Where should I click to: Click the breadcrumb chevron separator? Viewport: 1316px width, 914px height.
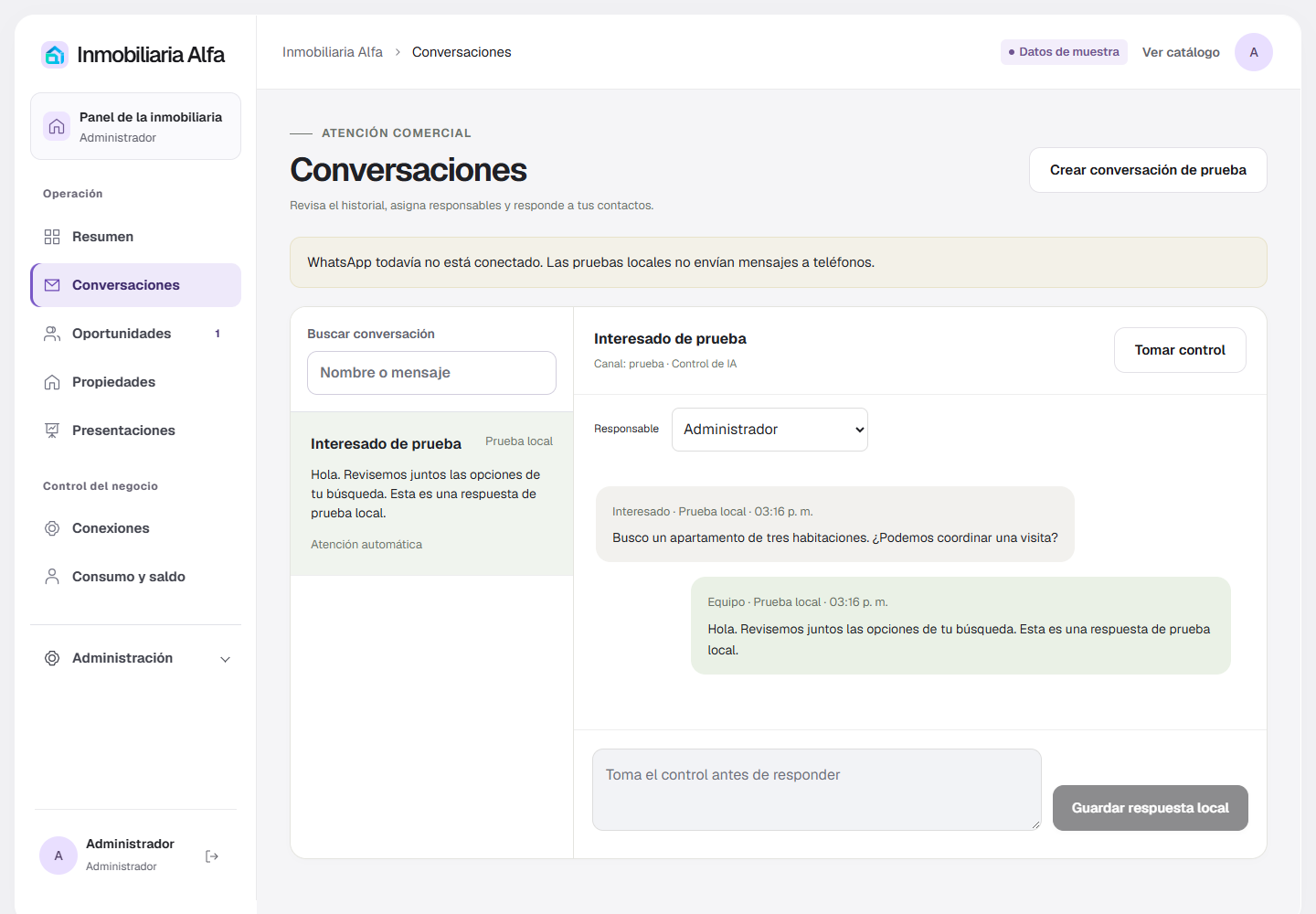398,52
